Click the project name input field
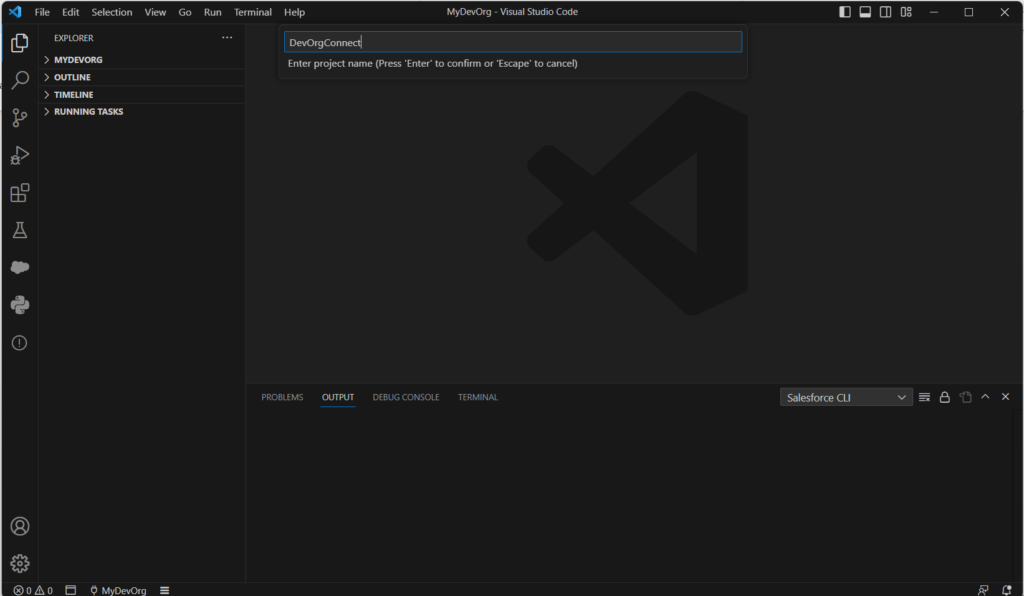 coord(512,42)
